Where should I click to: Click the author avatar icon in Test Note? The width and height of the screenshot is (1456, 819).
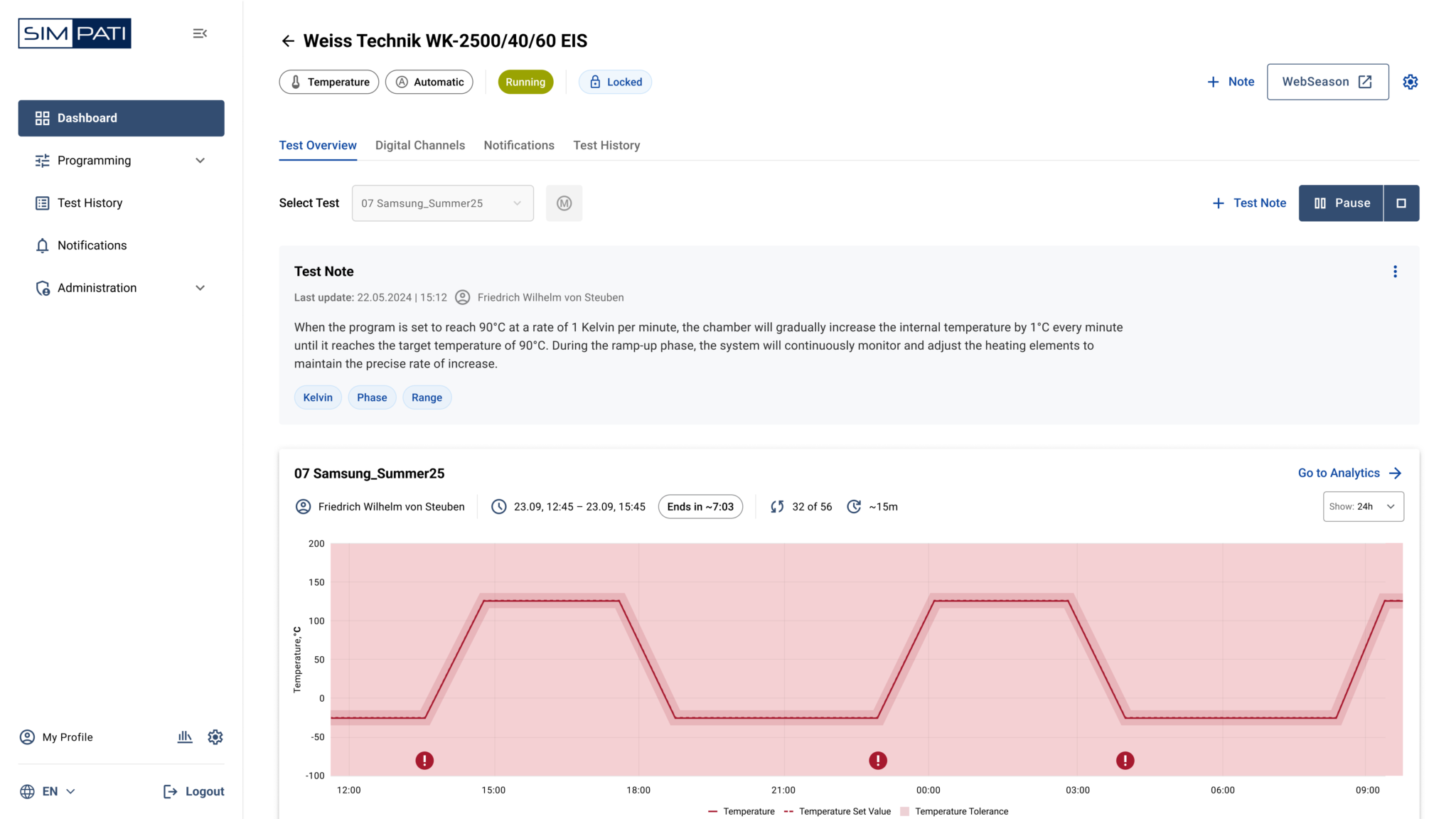click(463, 298)
